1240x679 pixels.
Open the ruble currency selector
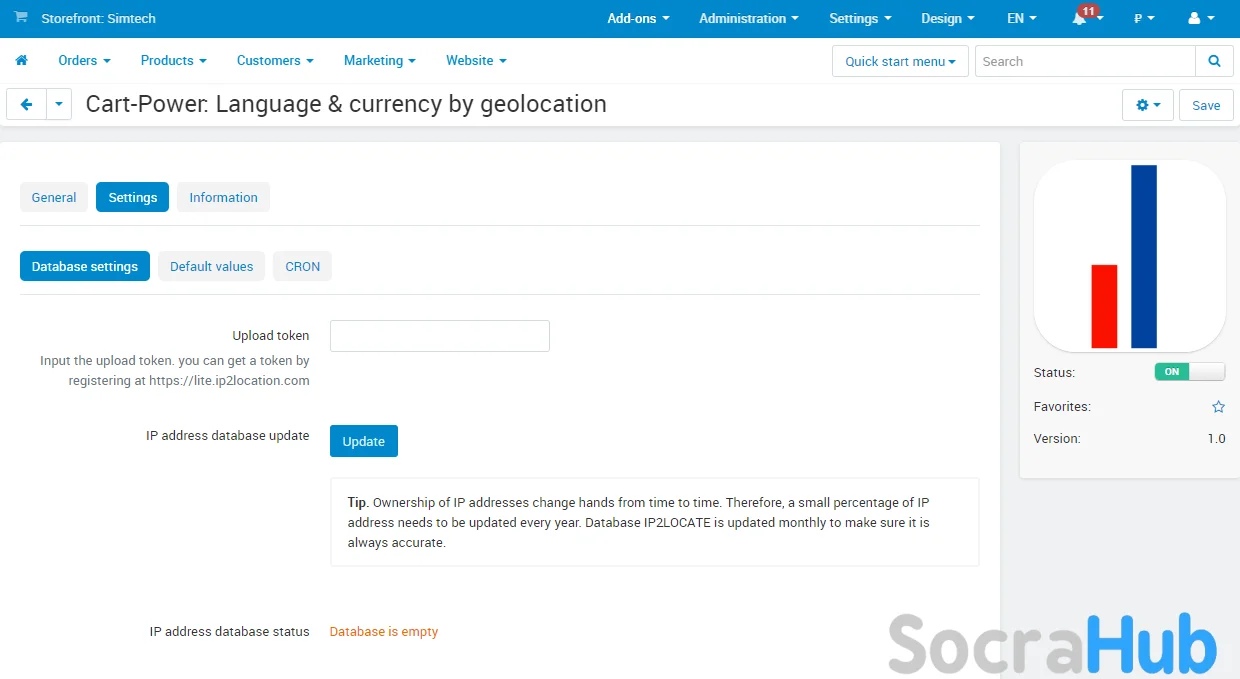coord(1144,19)
